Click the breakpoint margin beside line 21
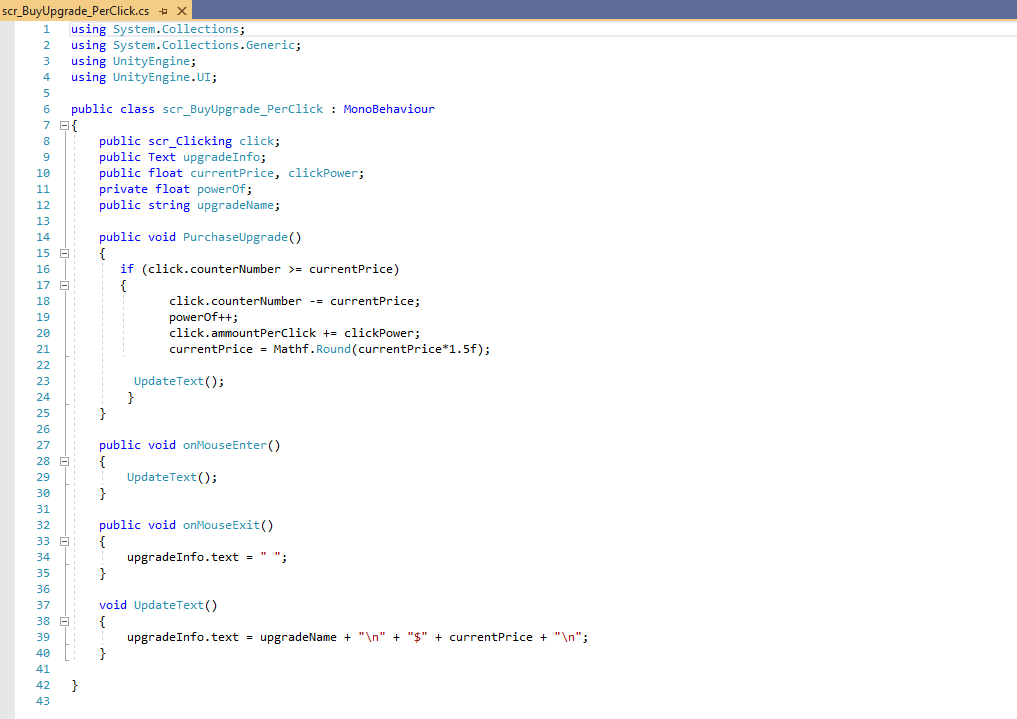 point(8,349)
